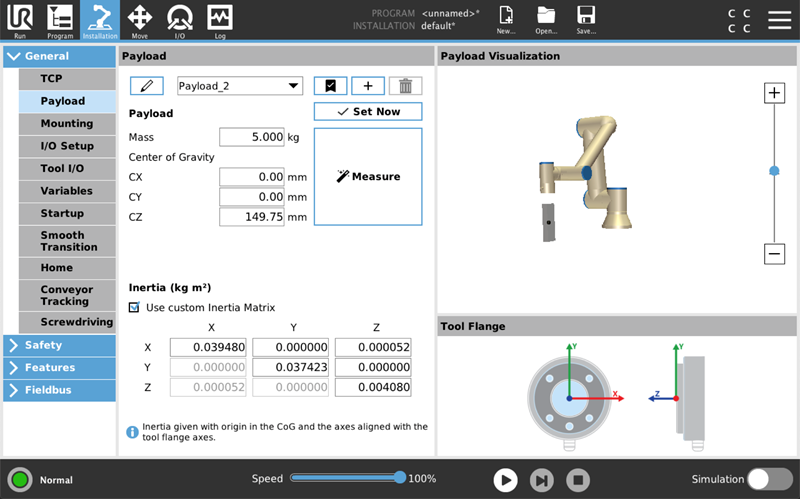Toggle the Simulation switch

(770, 479)
